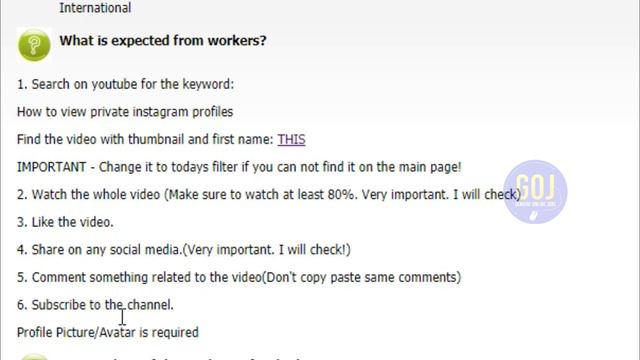Click the 'Subscribe to the channel' step
The width and height of the screenshot is (640, 360).
pos(95,305)
